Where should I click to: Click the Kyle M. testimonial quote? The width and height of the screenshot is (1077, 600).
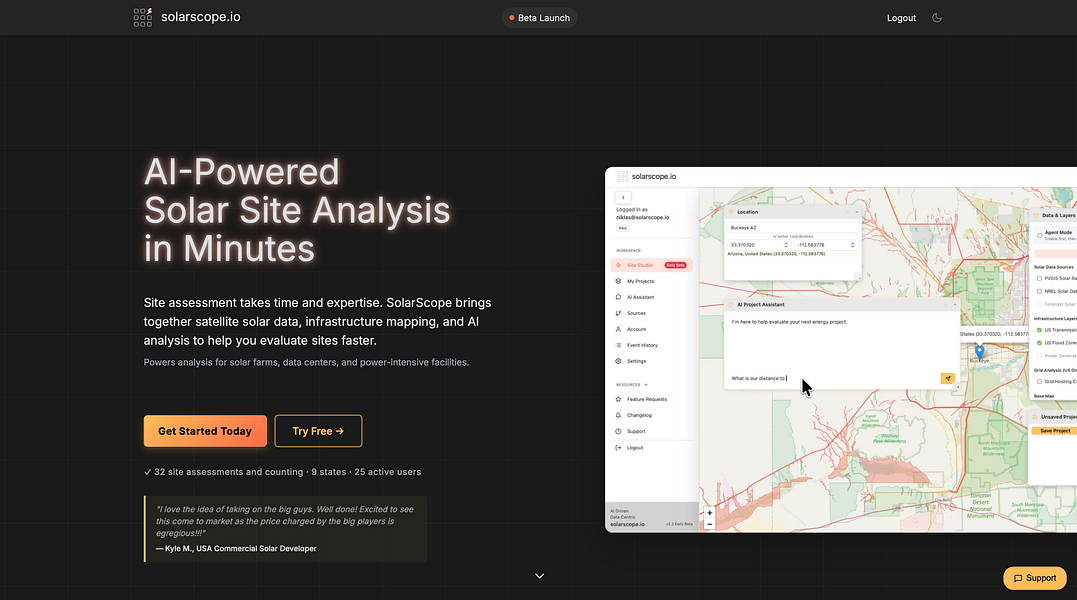[285, 529]
